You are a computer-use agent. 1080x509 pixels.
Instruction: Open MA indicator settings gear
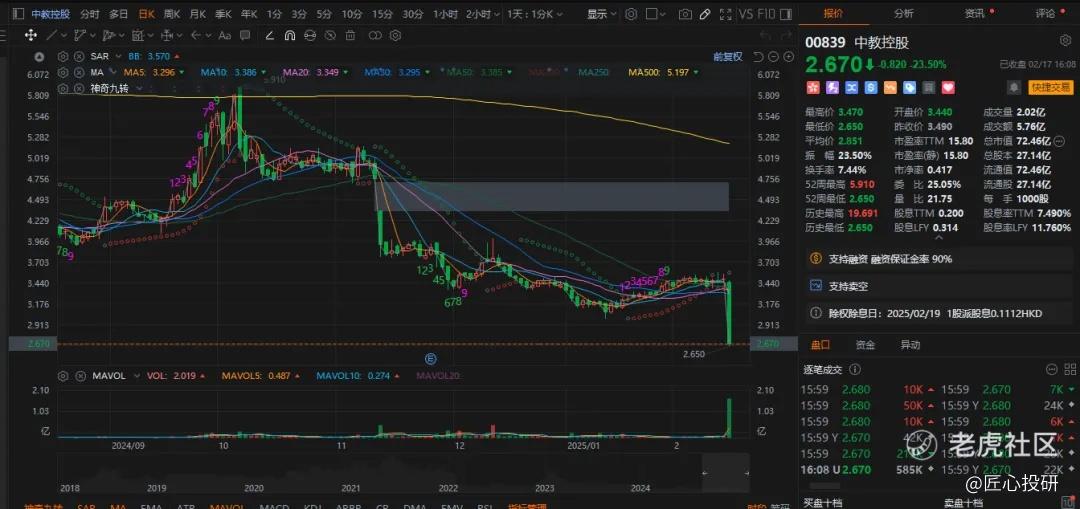click(x=63, y=72)
